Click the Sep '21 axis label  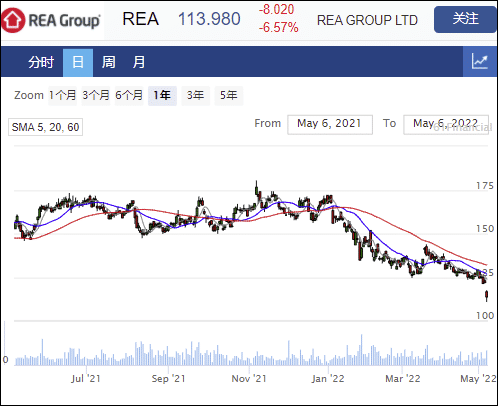click(x=168, y=379)
